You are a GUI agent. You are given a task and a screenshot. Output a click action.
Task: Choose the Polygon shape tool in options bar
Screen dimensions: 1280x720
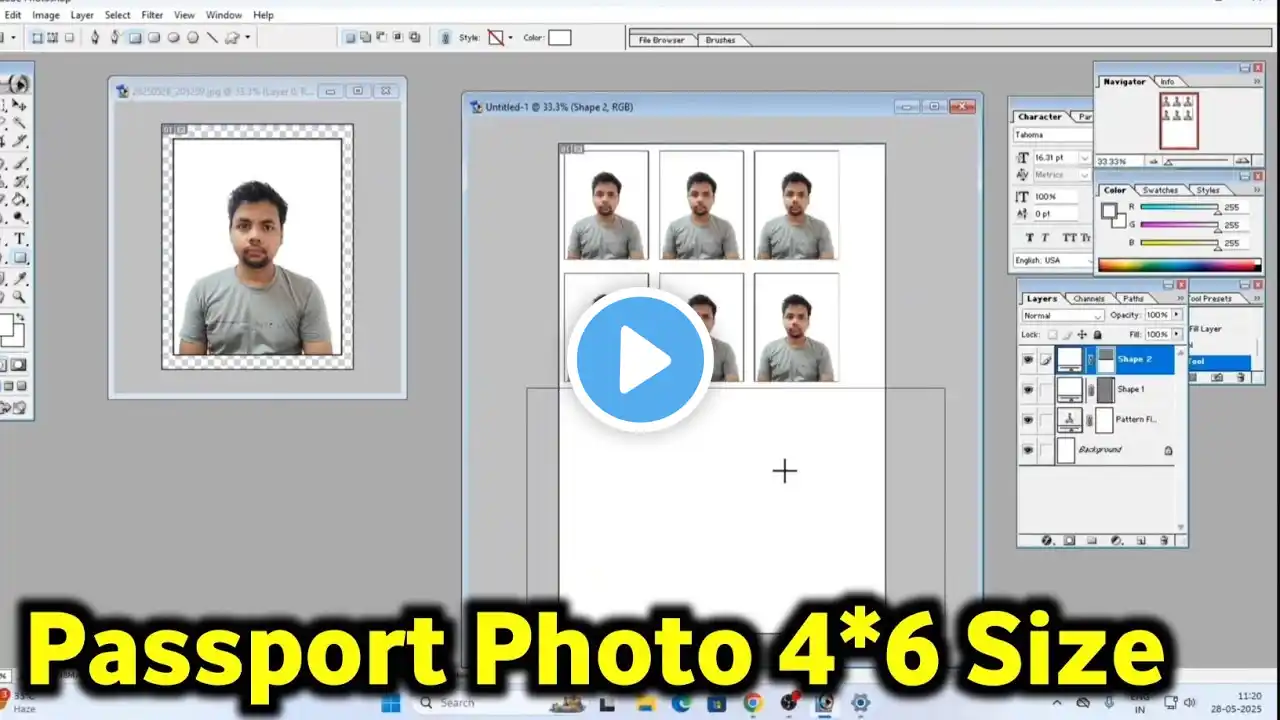(x=192, y=38)
